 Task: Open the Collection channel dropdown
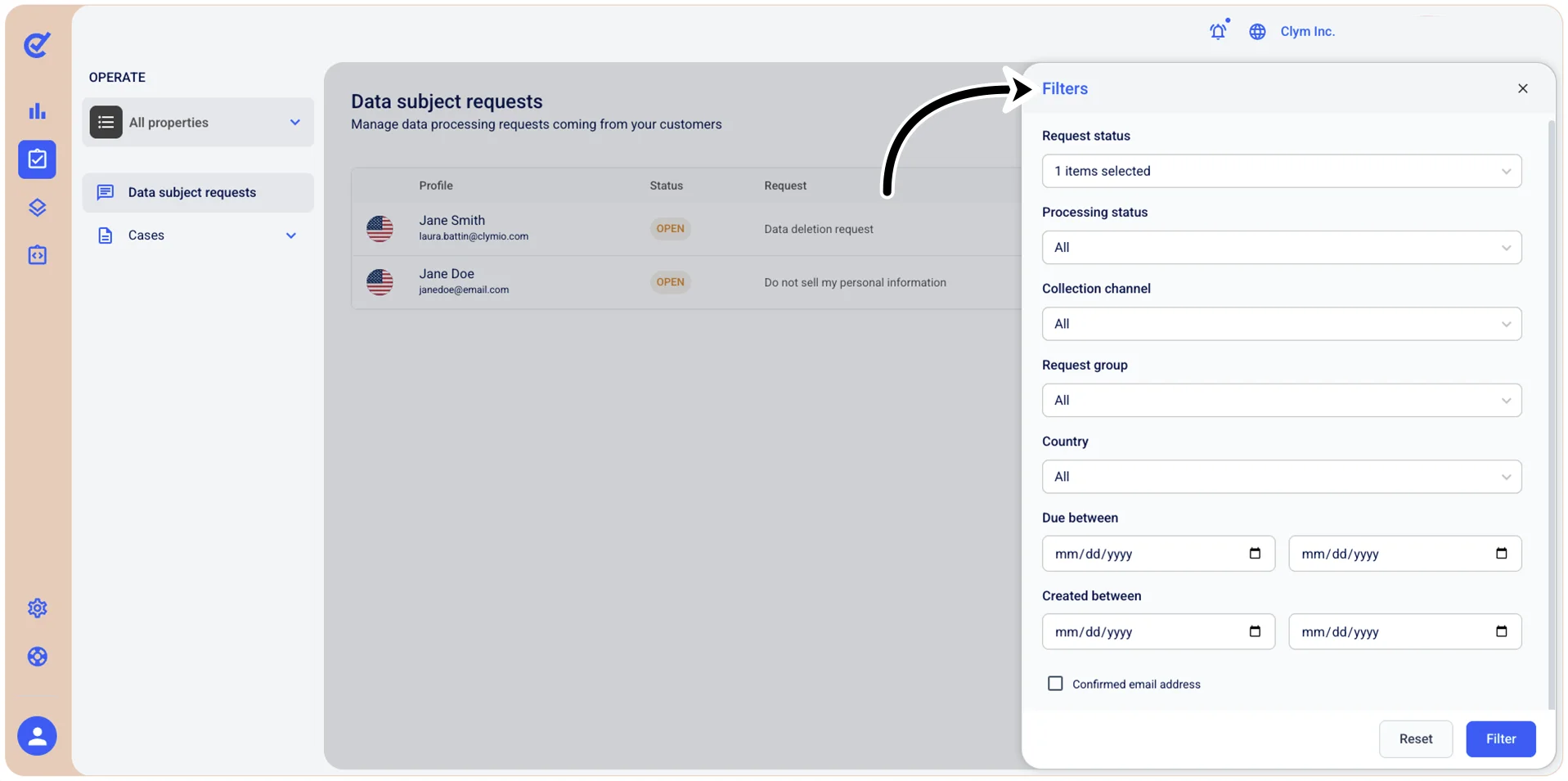[x=1281, y=324]
